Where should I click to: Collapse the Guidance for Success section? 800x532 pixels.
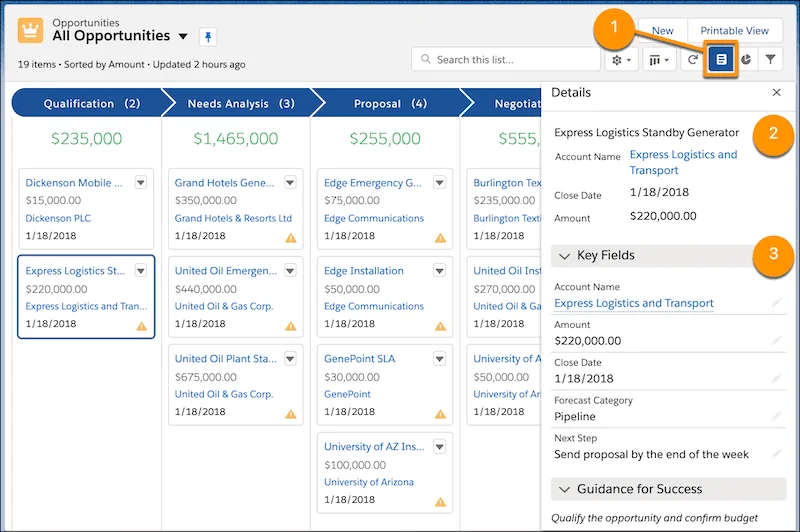(564, 490)
